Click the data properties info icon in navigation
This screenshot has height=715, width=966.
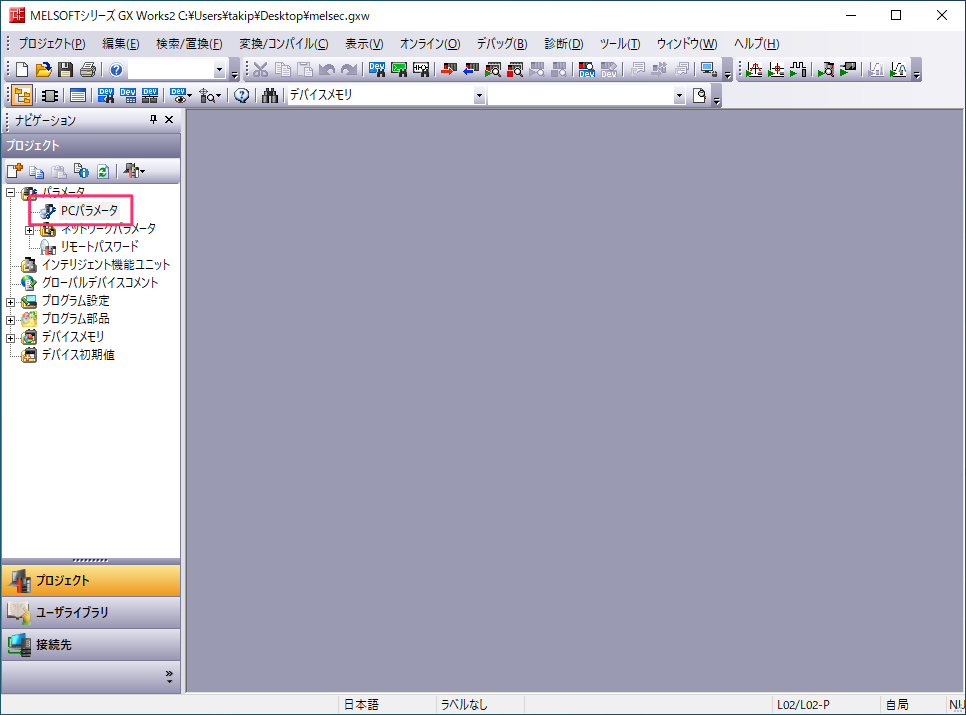coord(81,171)
